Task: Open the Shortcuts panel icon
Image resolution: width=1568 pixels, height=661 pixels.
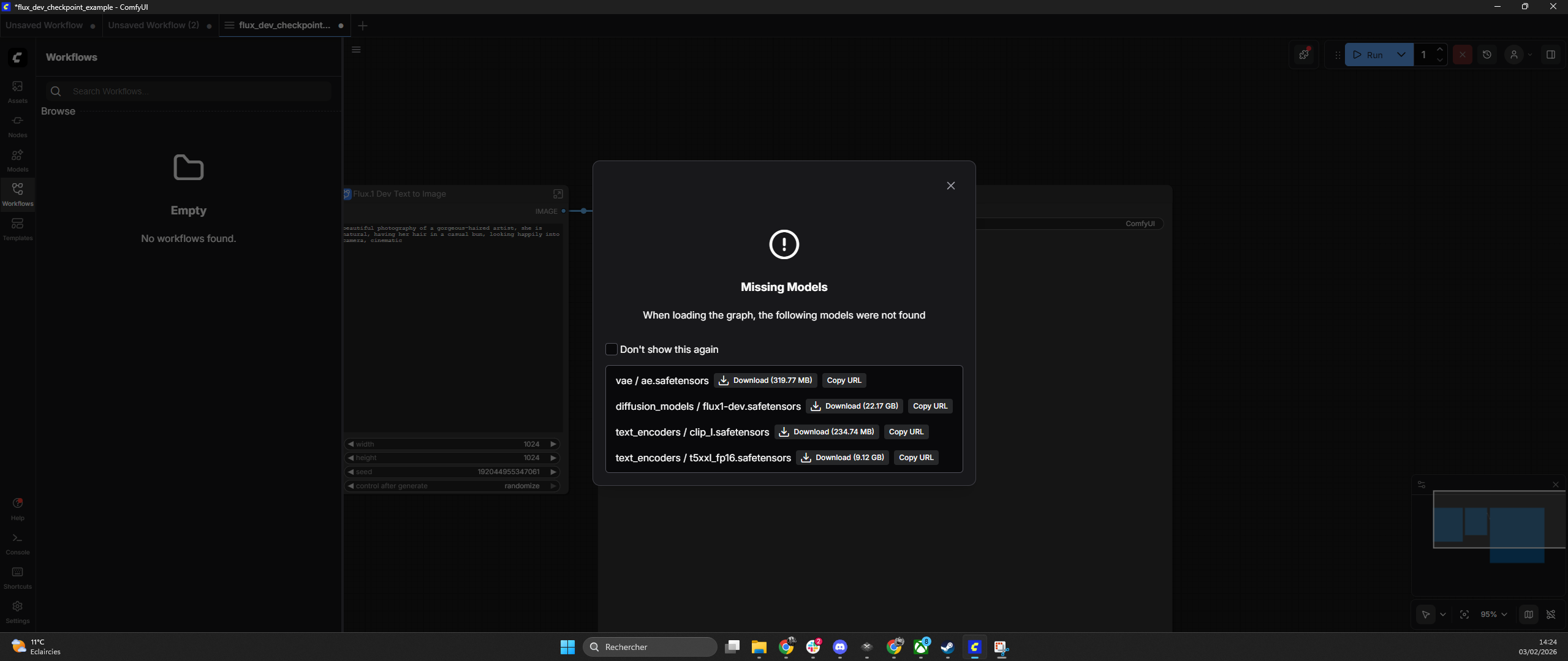Action: 17,577
